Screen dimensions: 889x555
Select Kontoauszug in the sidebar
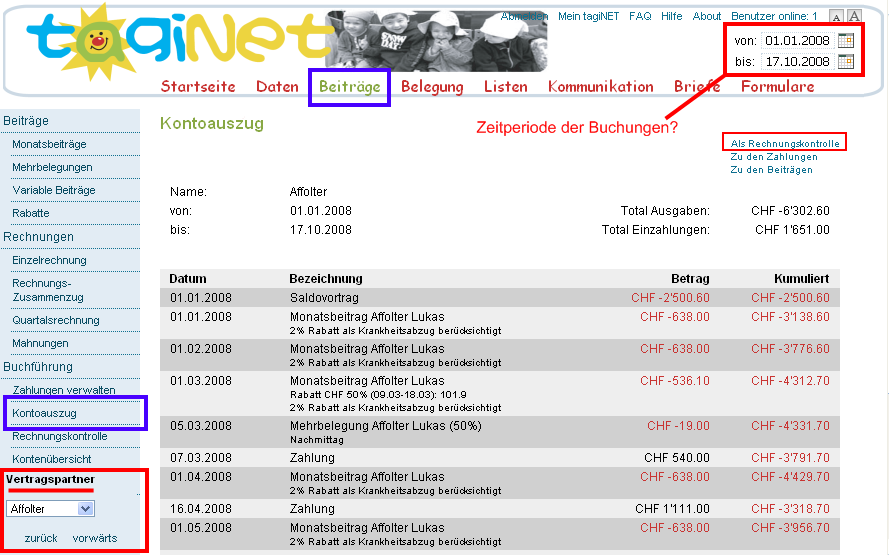click(x=44, y=413)
